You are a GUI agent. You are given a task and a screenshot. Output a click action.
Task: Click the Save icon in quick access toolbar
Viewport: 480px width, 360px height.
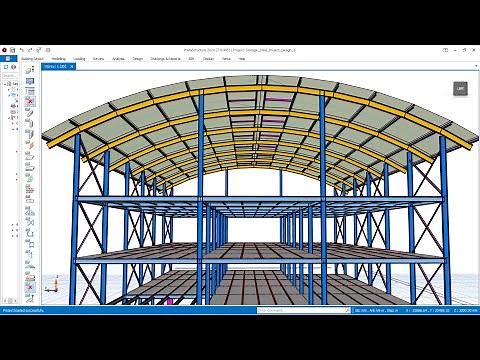click(13, 50)
